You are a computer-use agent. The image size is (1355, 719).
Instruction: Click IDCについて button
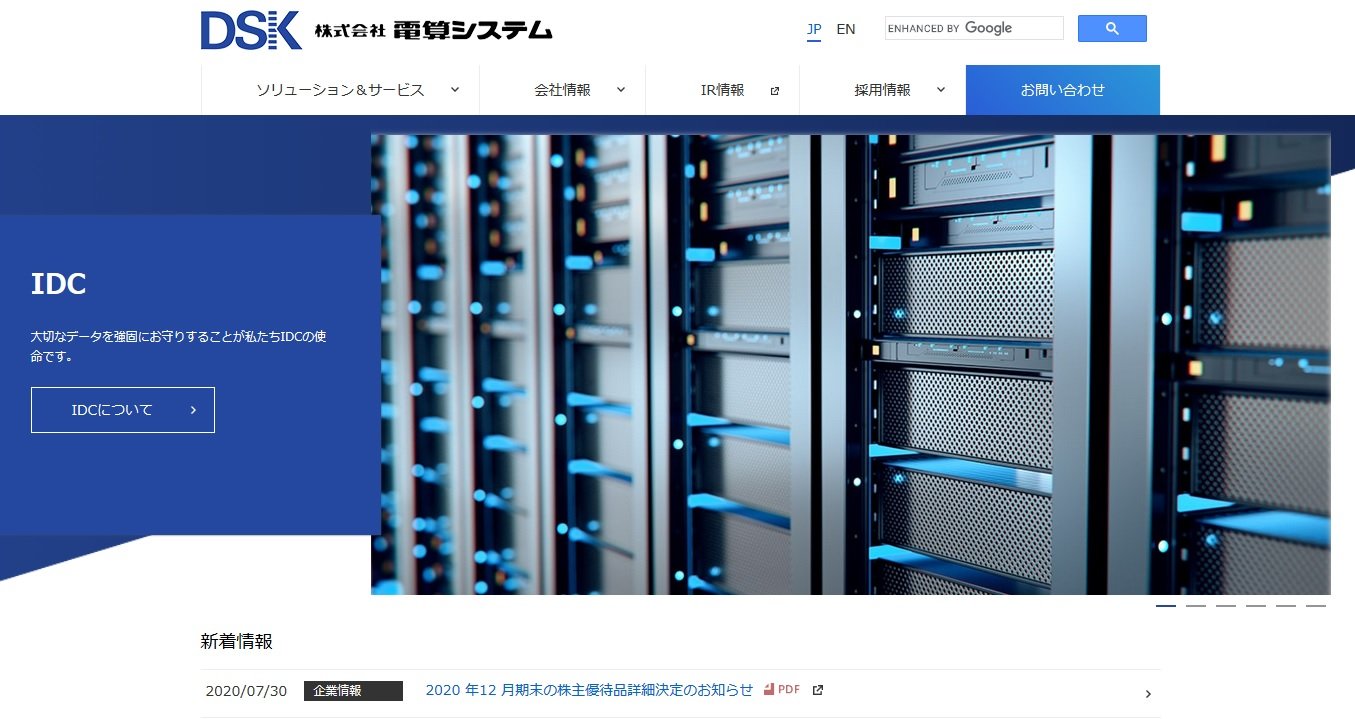pyautogui.click(x=122, y=410)
